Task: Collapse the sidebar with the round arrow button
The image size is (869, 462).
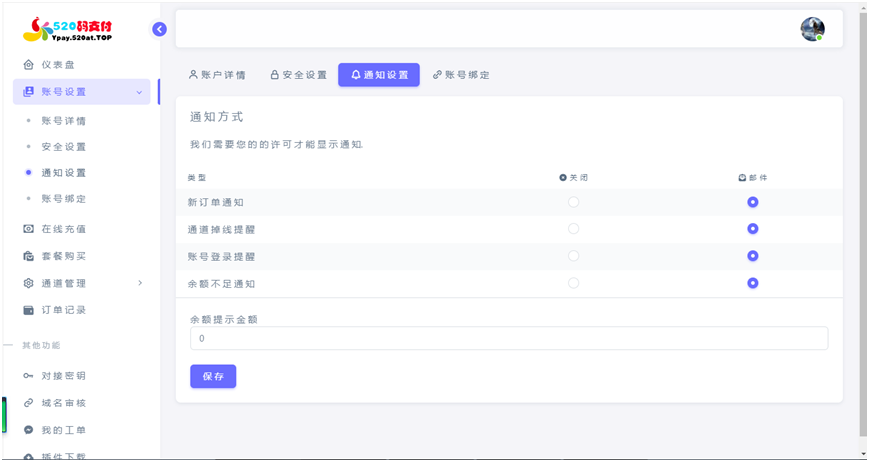Action: [x=160, y=29]
